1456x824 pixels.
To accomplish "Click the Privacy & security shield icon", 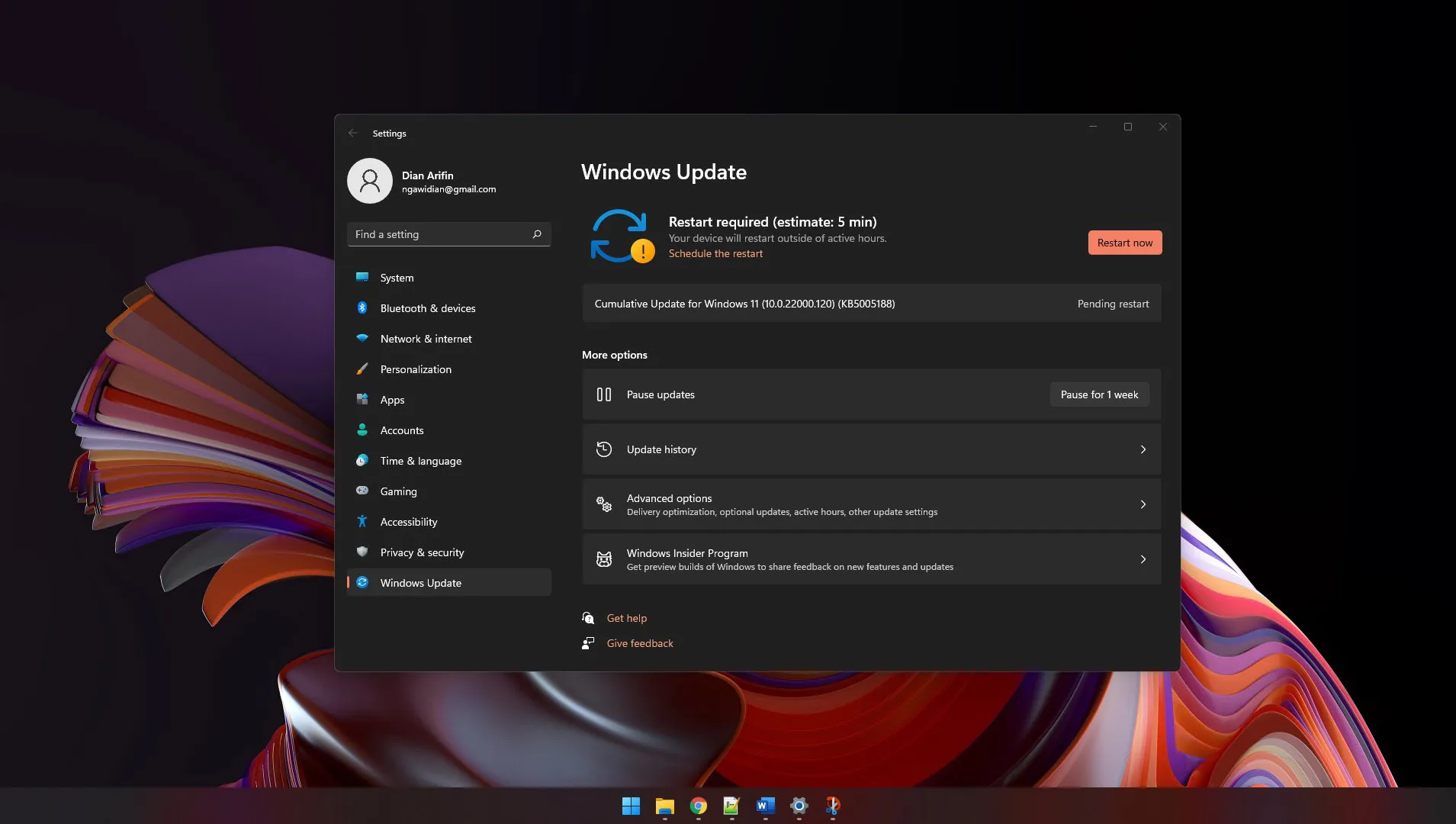I will (x=362, y=552).
